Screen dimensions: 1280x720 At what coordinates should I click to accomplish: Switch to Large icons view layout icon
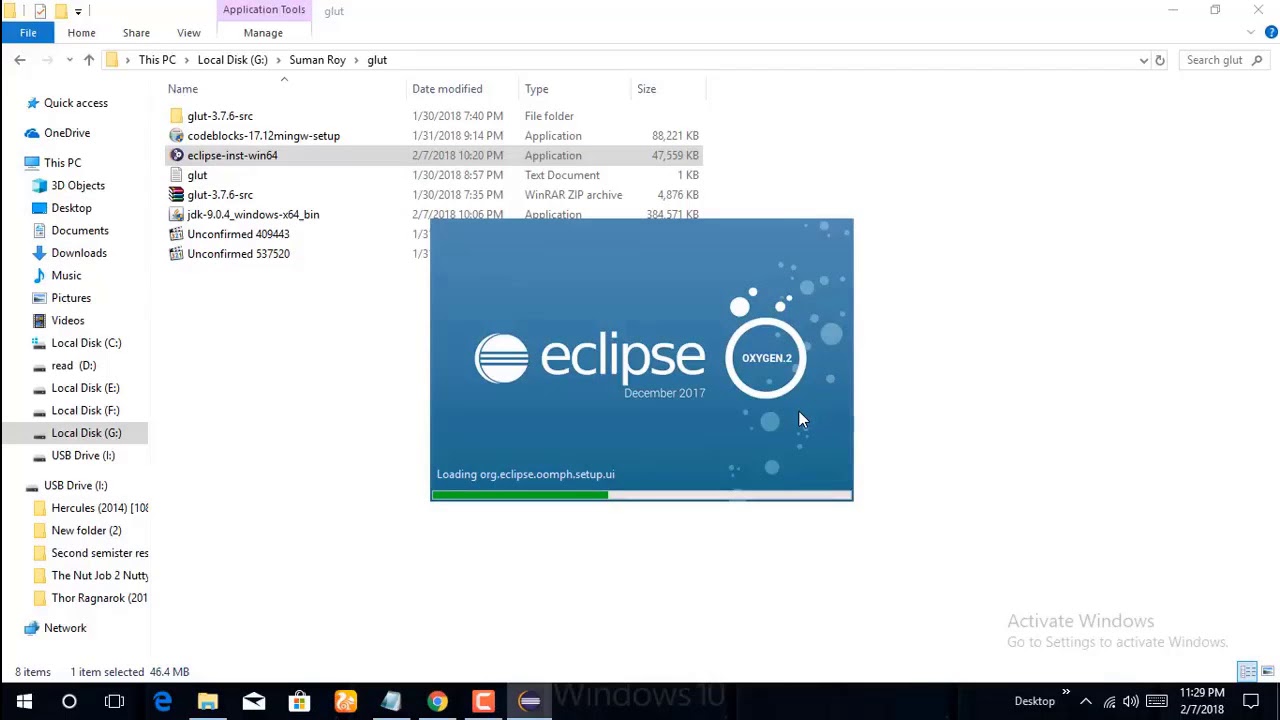point(1267,672)
